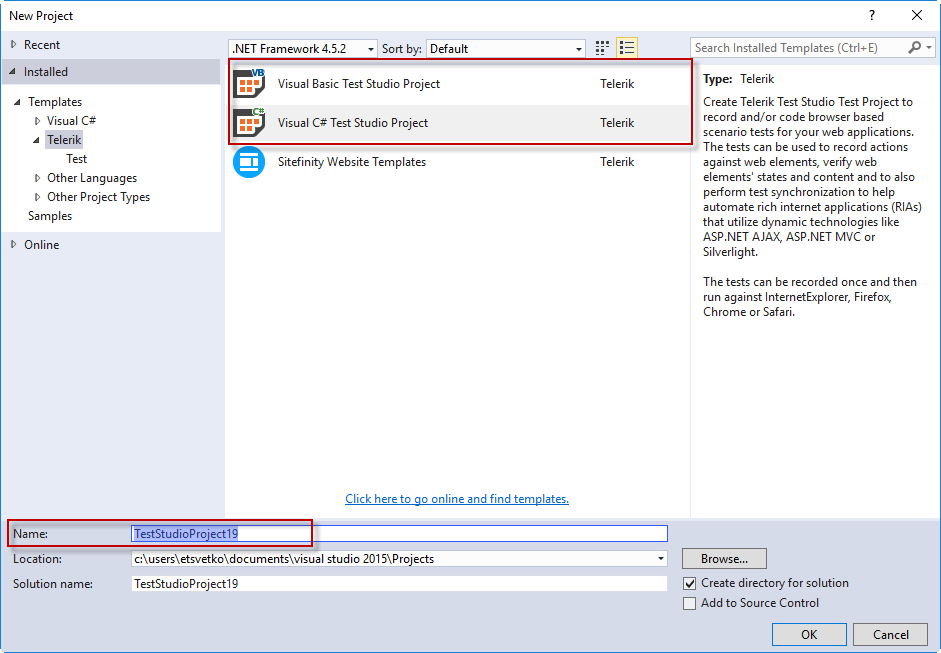
Task: Open the Location path dropdown arrow
Action: [660, 559]
